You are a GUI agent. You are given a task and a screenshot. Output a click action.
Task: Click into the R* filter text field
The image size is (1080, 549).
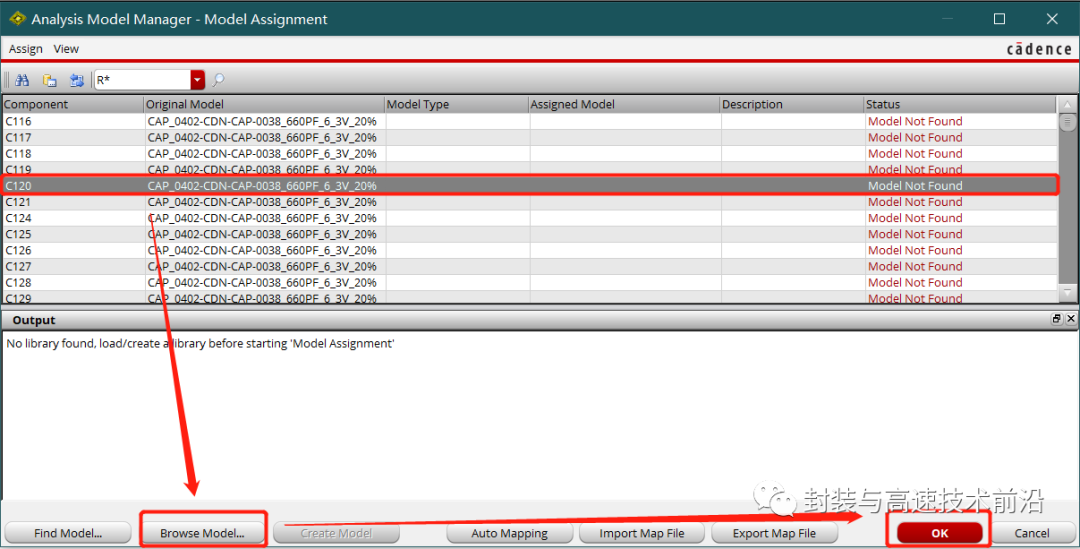143,80
